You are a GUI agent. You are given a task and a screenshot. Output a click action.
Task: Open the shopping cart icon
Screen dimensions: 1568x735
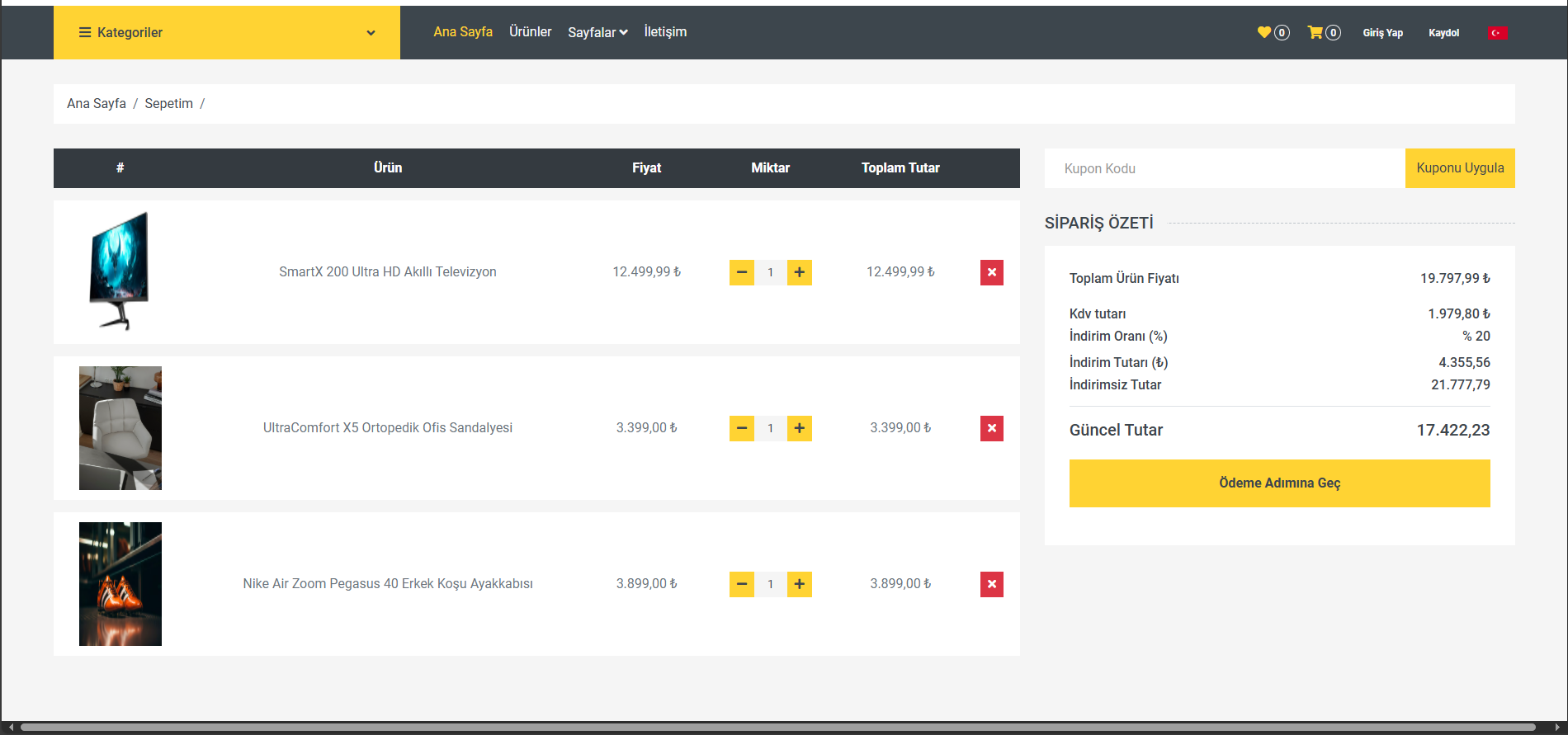pyautogui.click(x=1315, y=32)
